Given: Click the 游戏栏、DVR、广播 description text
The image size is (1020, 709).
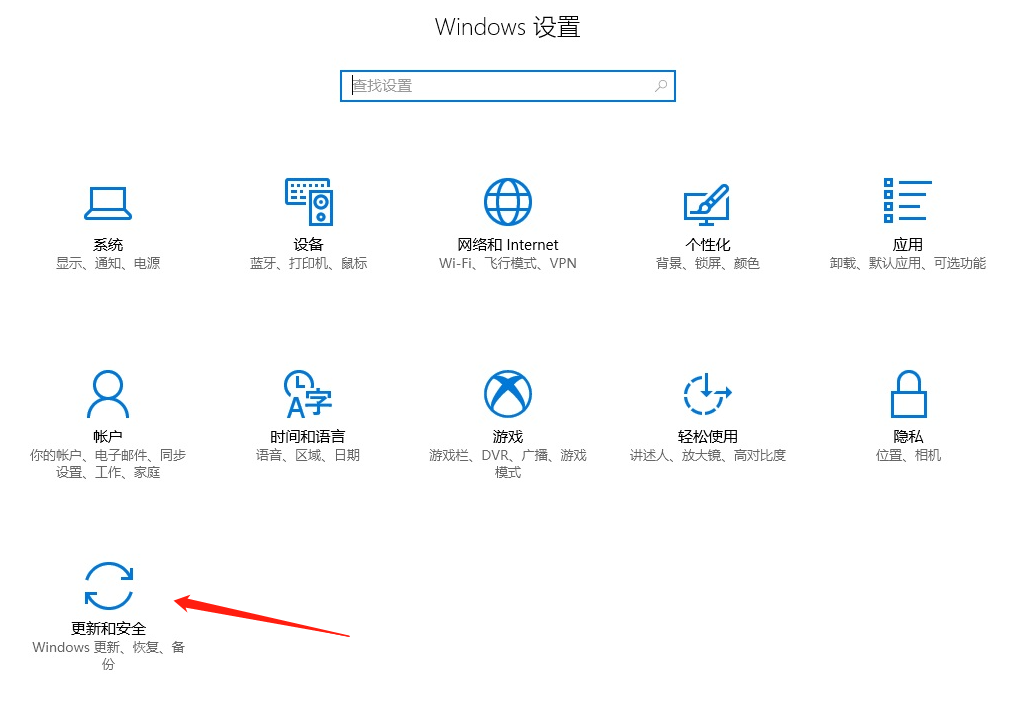Looking at the screenshot, I should (x=507, y=463).
